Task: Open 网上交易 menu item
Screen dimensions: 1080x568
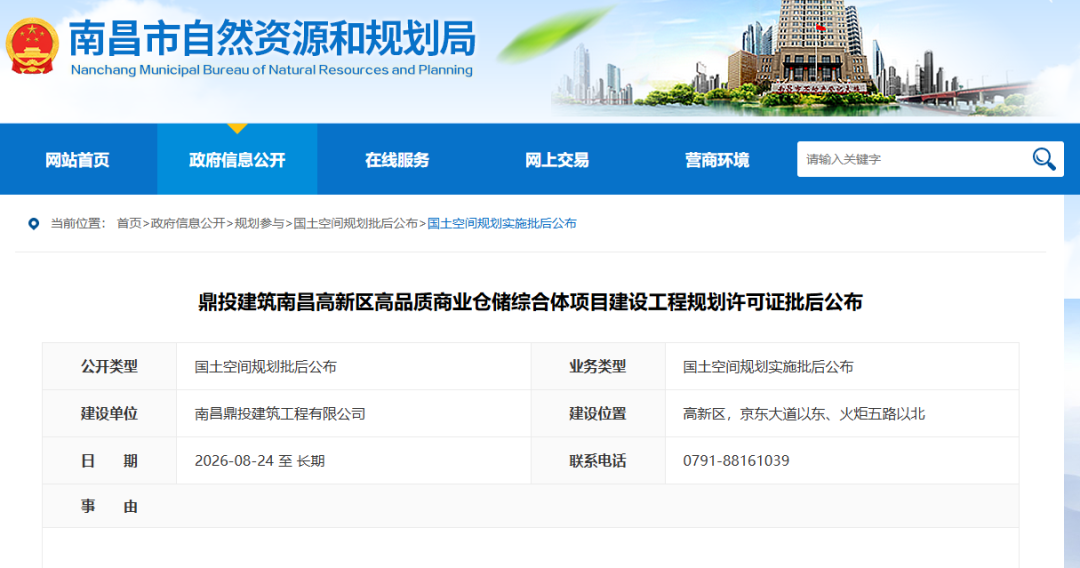Action: pyautogui.click(x=557, y=160)
